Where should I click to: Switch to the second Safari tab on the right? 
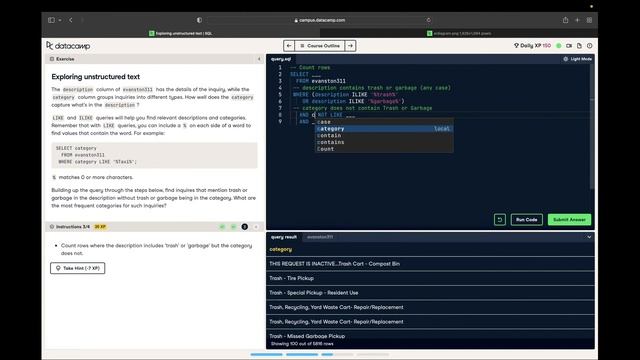point(459,33)
